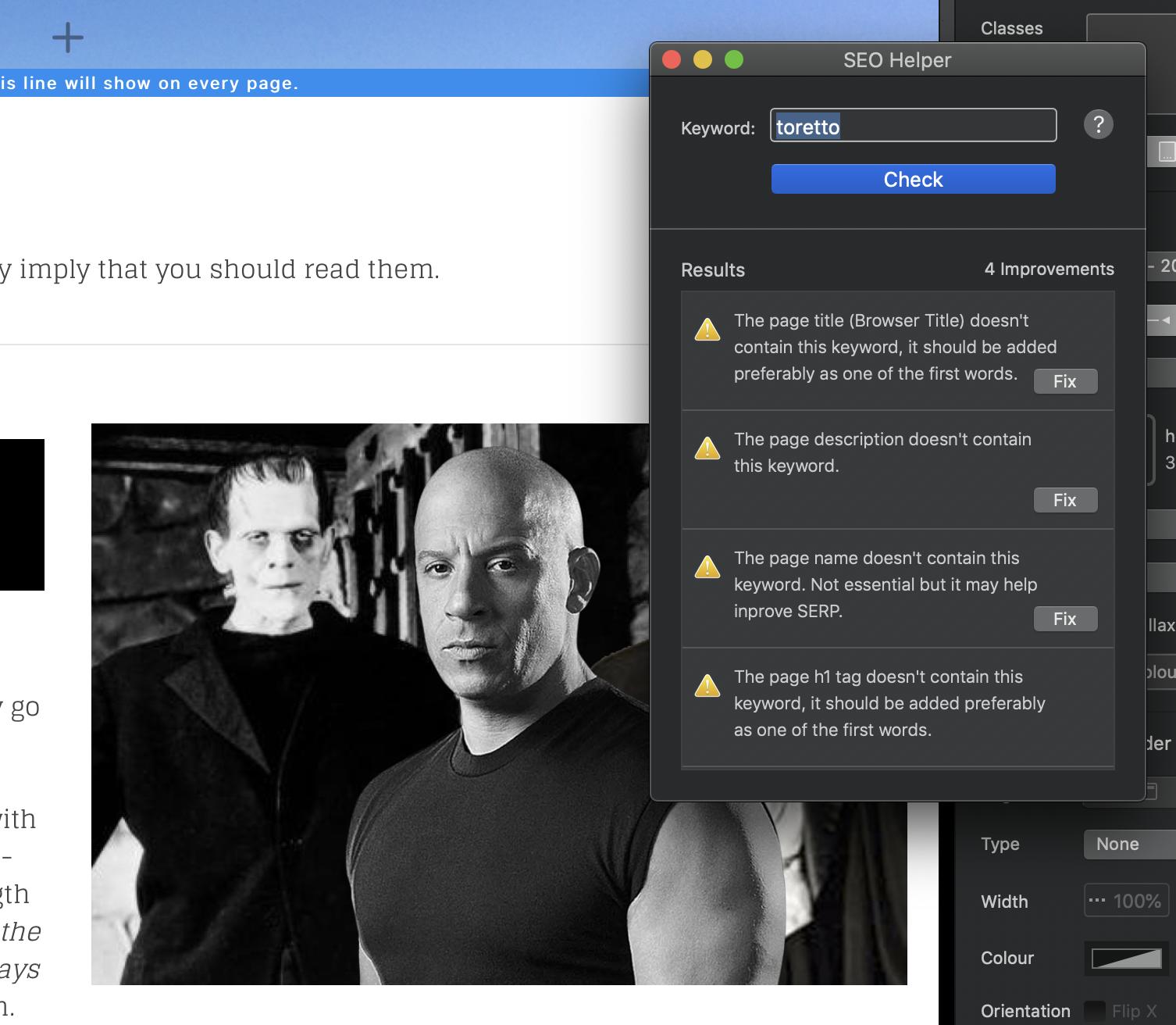
Task: Click the Keyword input field containing toretto
Action: [x=913, y=126]
